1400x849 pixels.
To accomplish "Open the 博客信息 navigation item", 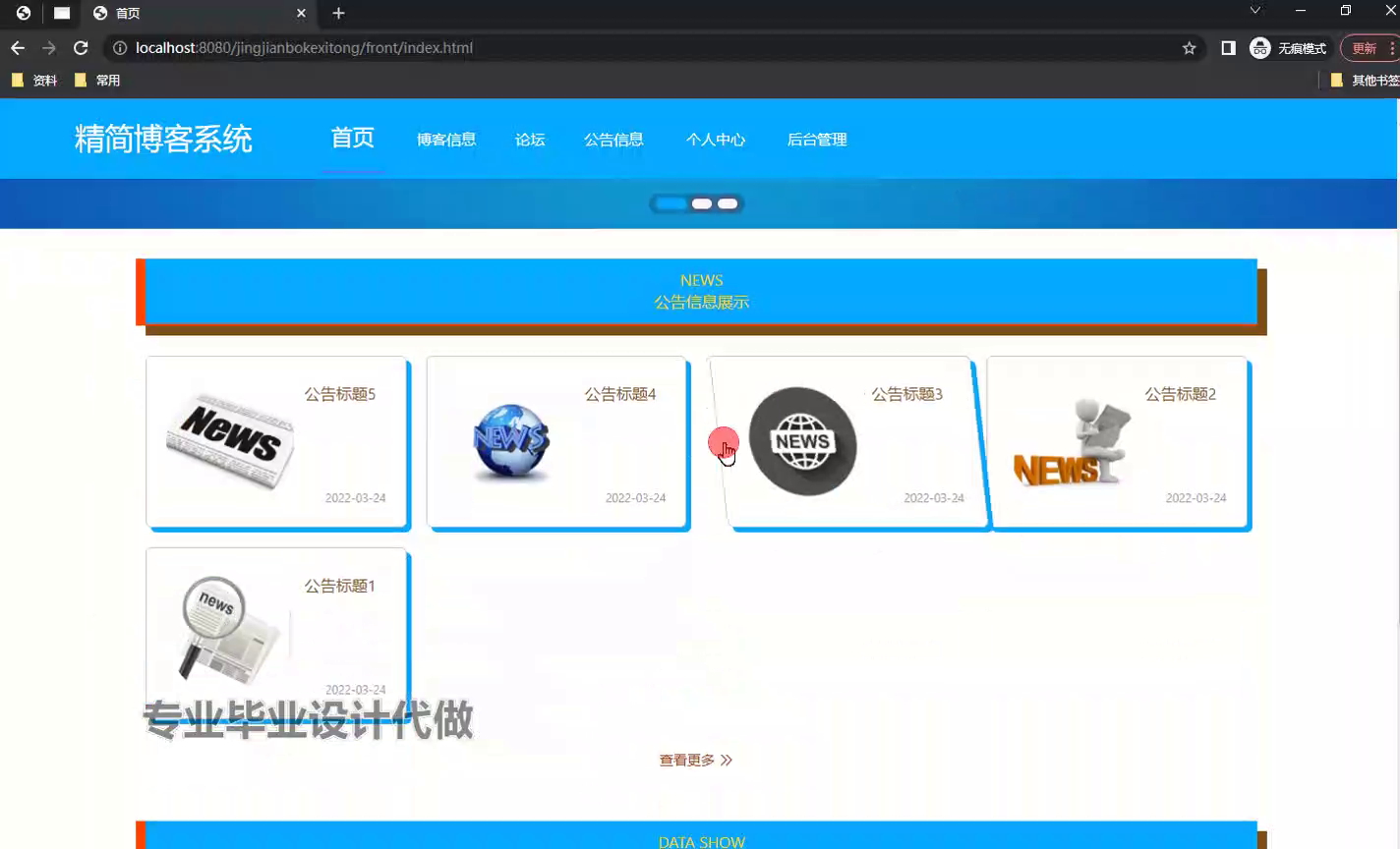I will click(446, 140).
